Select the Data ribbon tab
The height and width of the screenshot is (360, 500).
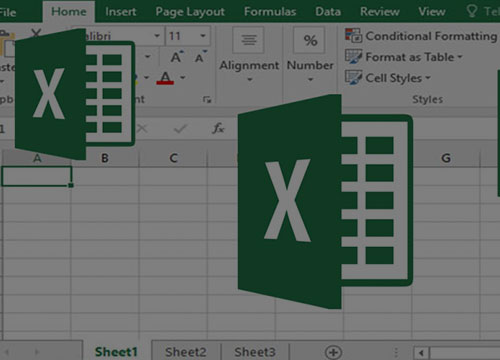click(328, 12)
